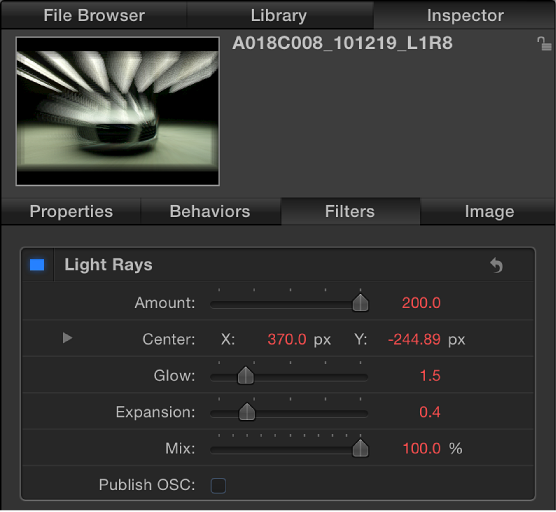Click the Center parameter label
Image resolution: width=556 pixels, height=512 pixels.
coord(169,340)
